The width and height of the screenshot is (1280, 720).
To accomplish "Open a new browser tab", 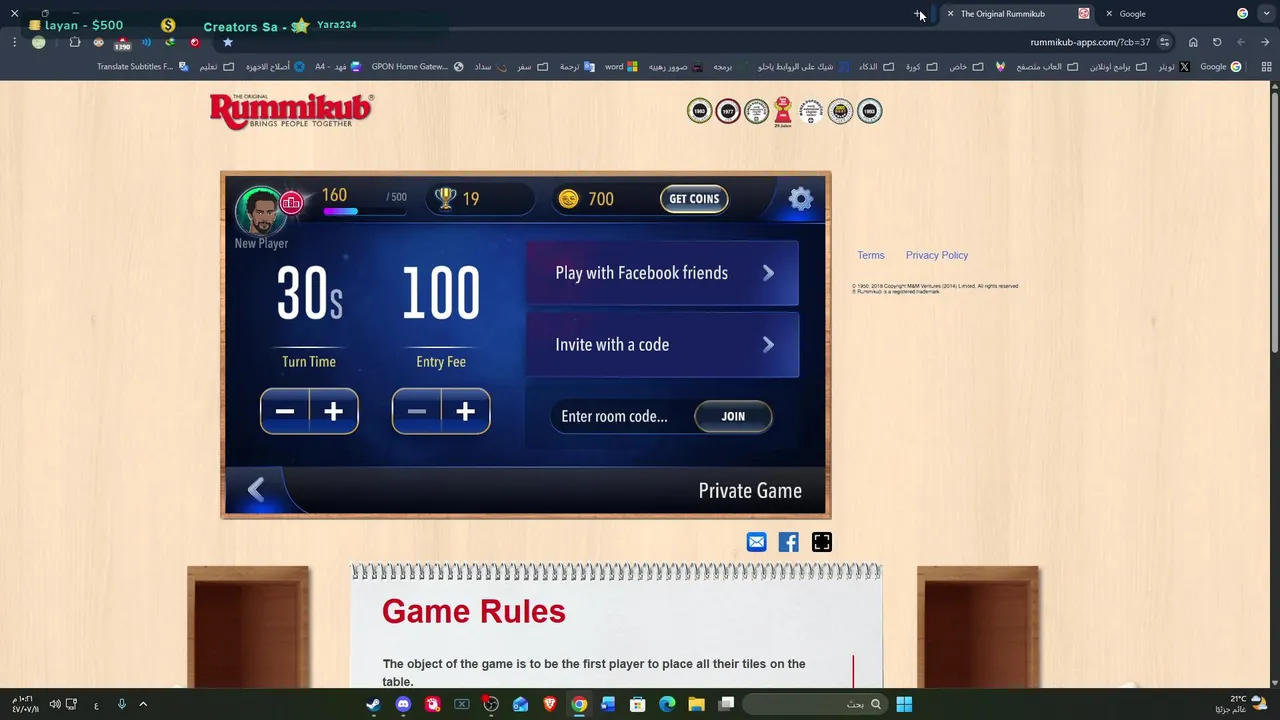I will 918,14.
